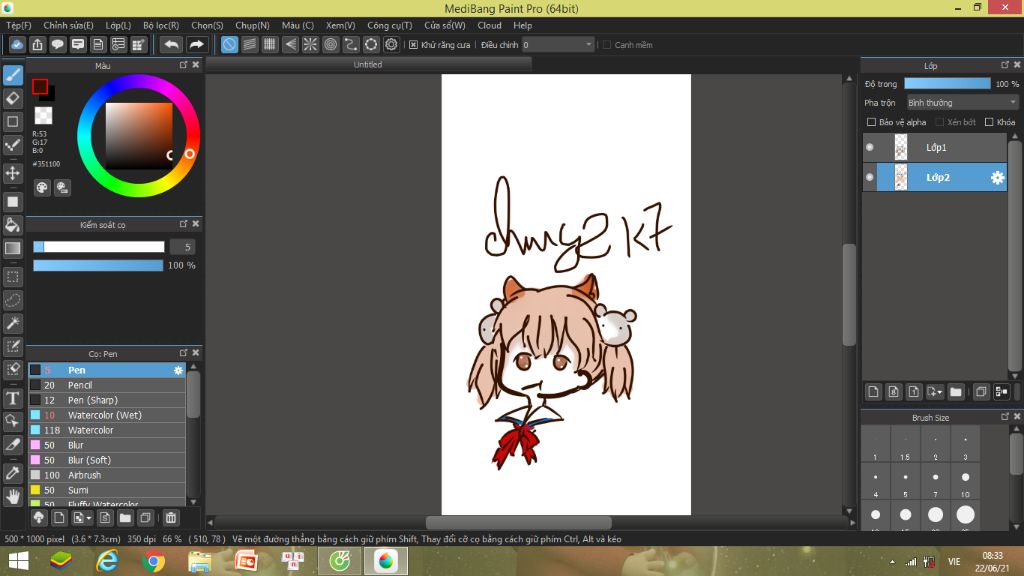
Task: Open the Điều chỉnh correction dropdown
Action: coord(558,45)
